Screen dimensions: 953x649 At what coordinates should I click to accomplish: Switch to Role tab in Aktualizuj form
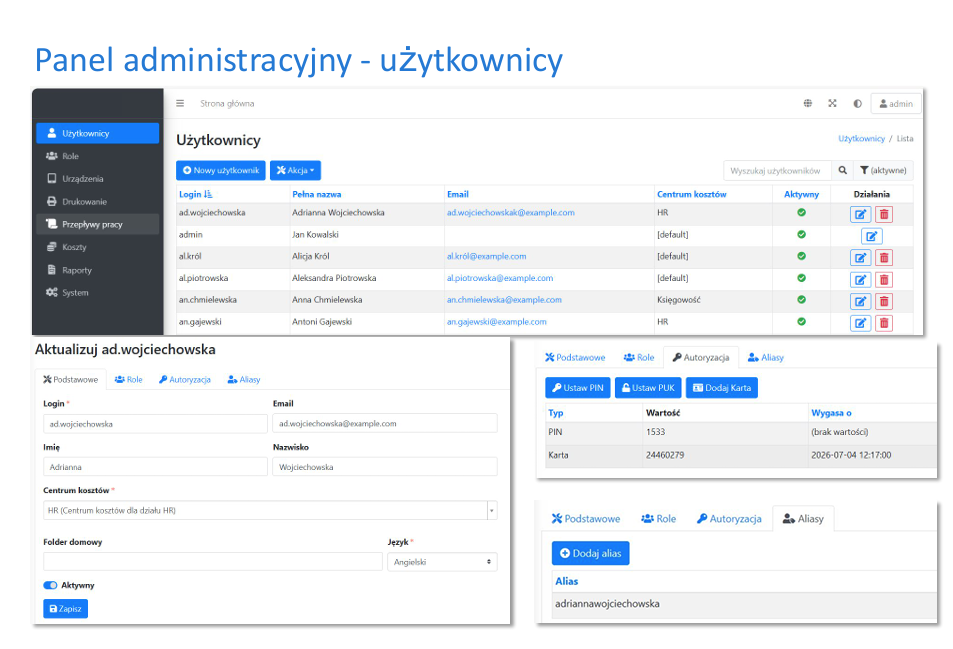pyautogui.click(x=128, y=380)
